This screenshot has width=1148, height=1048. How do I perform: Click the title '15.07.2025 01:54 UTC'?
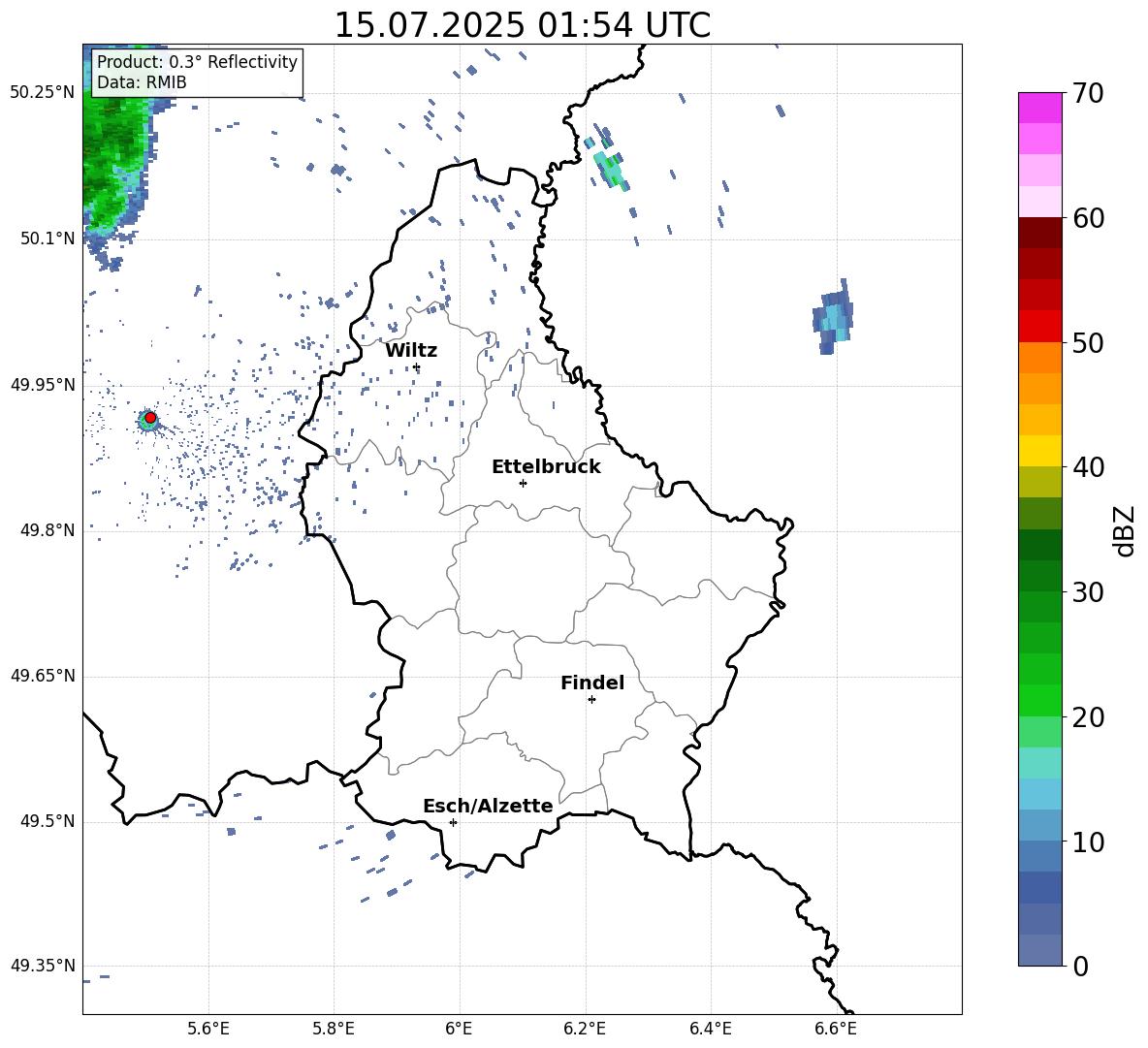pos(522,25)
